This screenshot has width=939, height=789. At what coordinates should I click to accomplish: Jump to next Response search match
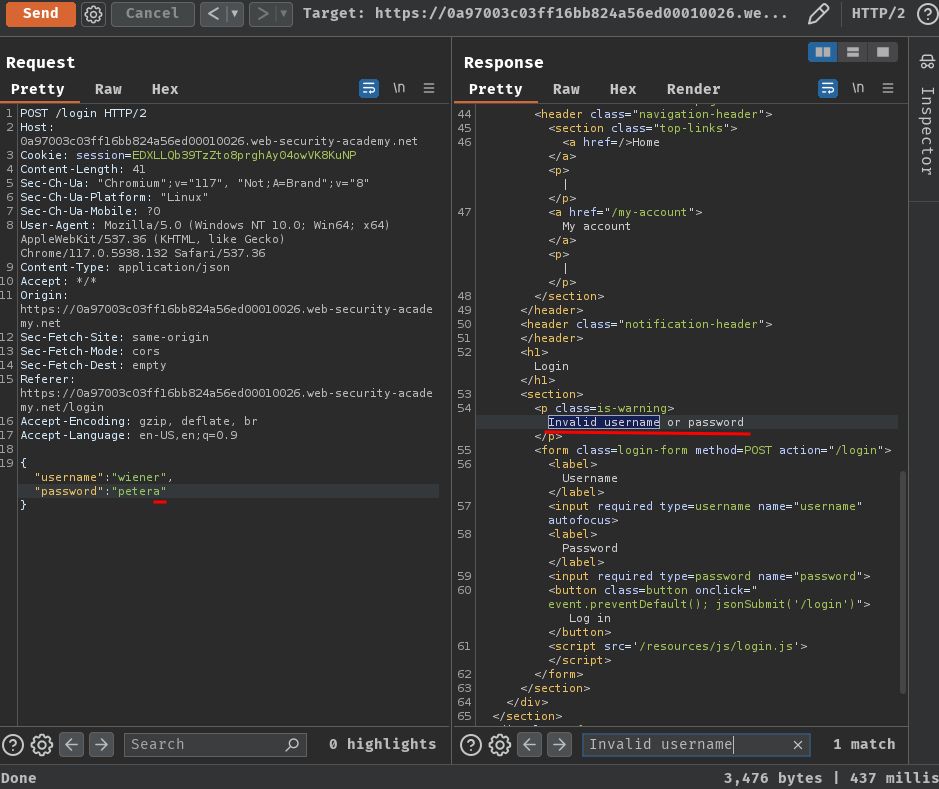click(560, 745)
